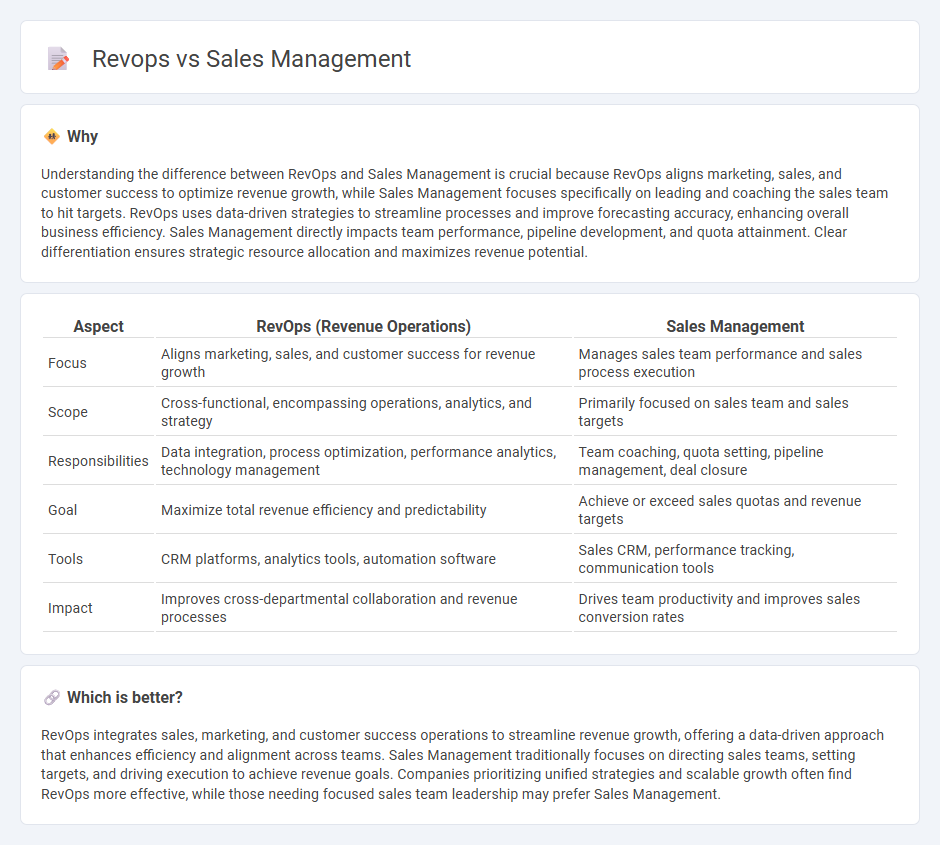Click the chain link icon beside Which is better?
This screenshot has height=845, width=940.
tap(52, 698)
